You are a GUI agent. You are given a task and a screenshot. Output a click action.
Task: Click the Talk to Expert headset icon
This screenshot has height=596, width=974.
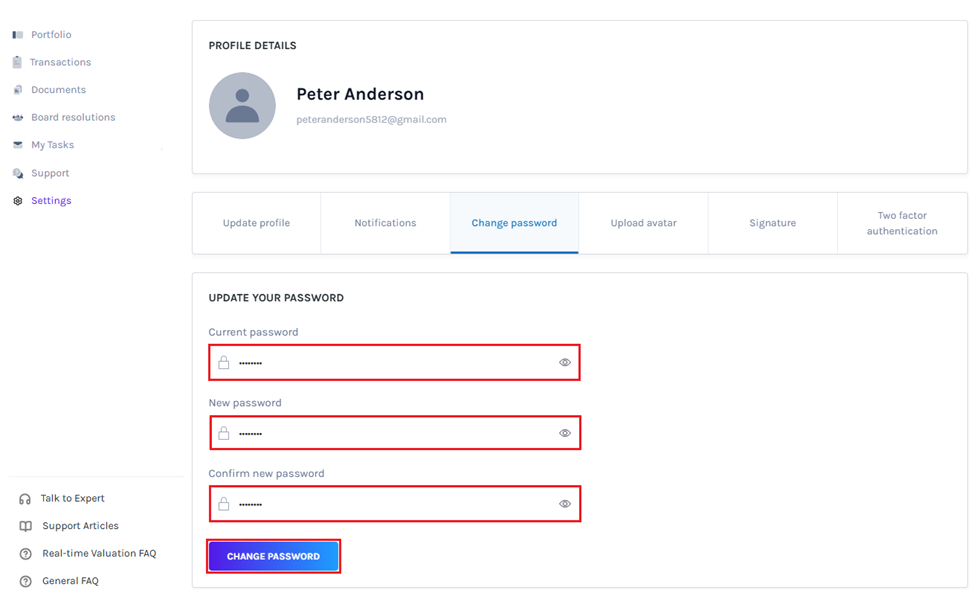click(x=23, y=498)
